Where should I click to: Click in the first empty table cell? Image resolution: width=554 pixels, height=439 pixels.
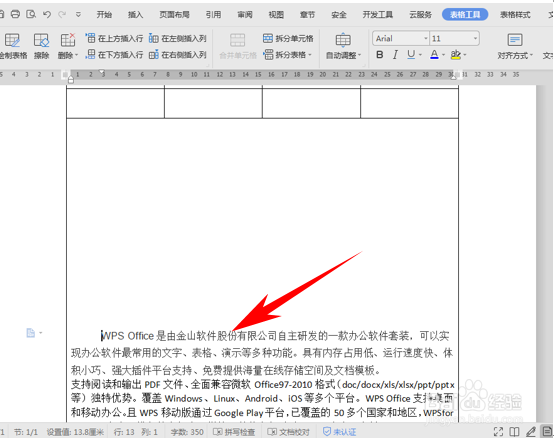coord(115,103)
